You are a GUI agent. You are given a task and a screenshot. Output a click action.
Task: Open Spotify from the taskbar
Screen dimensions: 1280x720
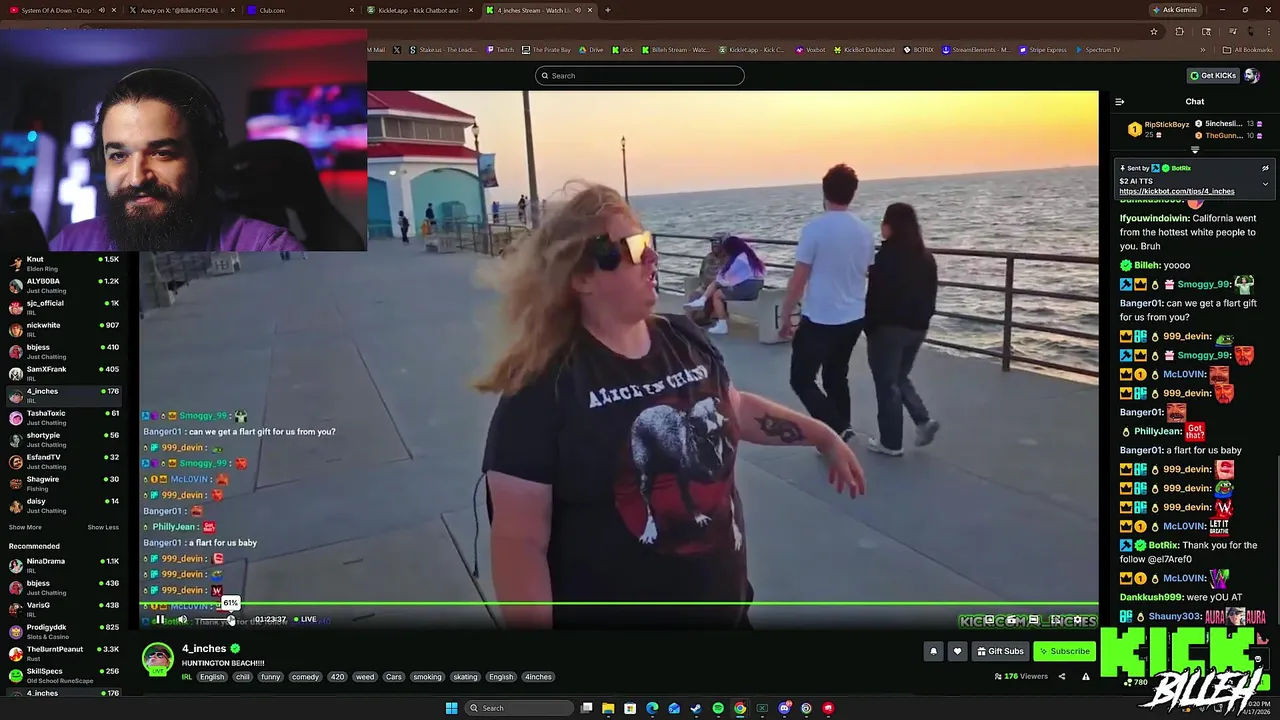[x=718, y=708]
